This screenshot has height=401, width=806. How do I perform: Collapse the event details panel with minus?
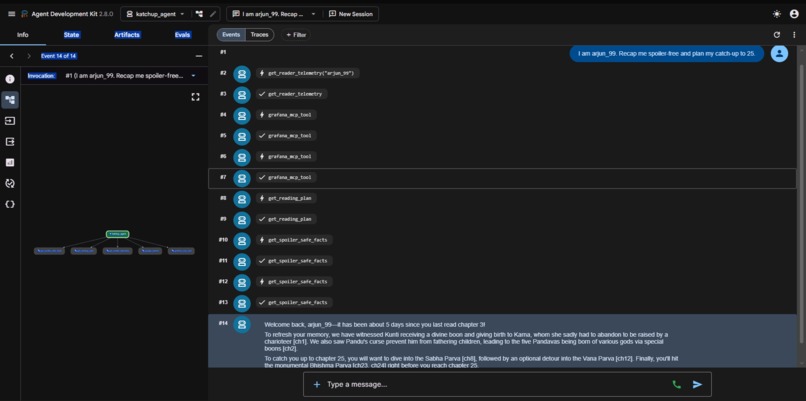[199, 56]
